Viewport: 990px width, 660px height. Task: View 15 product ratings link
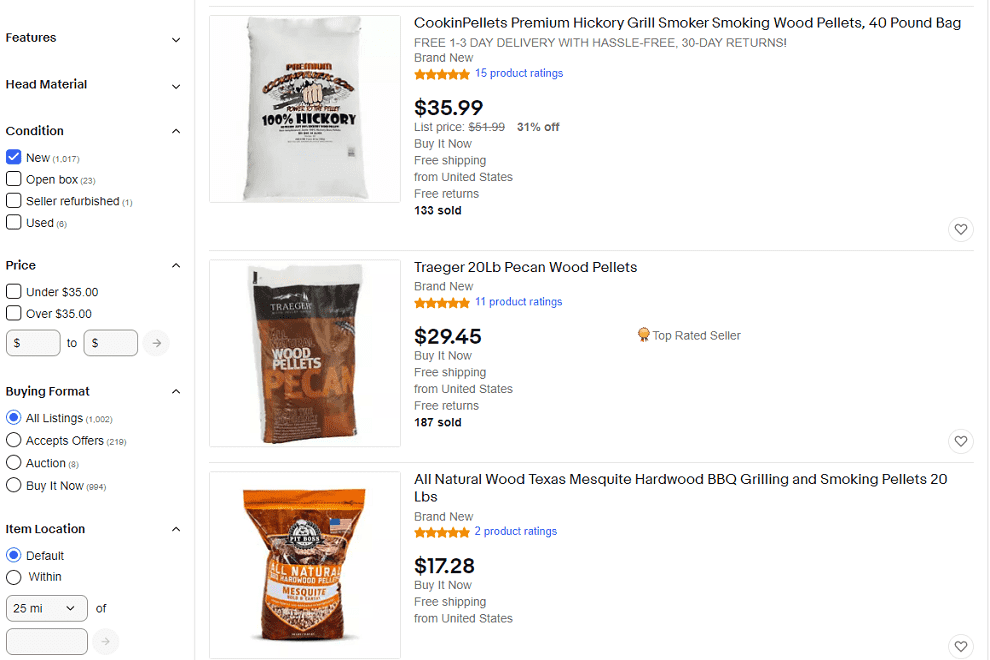pos(518,73)
